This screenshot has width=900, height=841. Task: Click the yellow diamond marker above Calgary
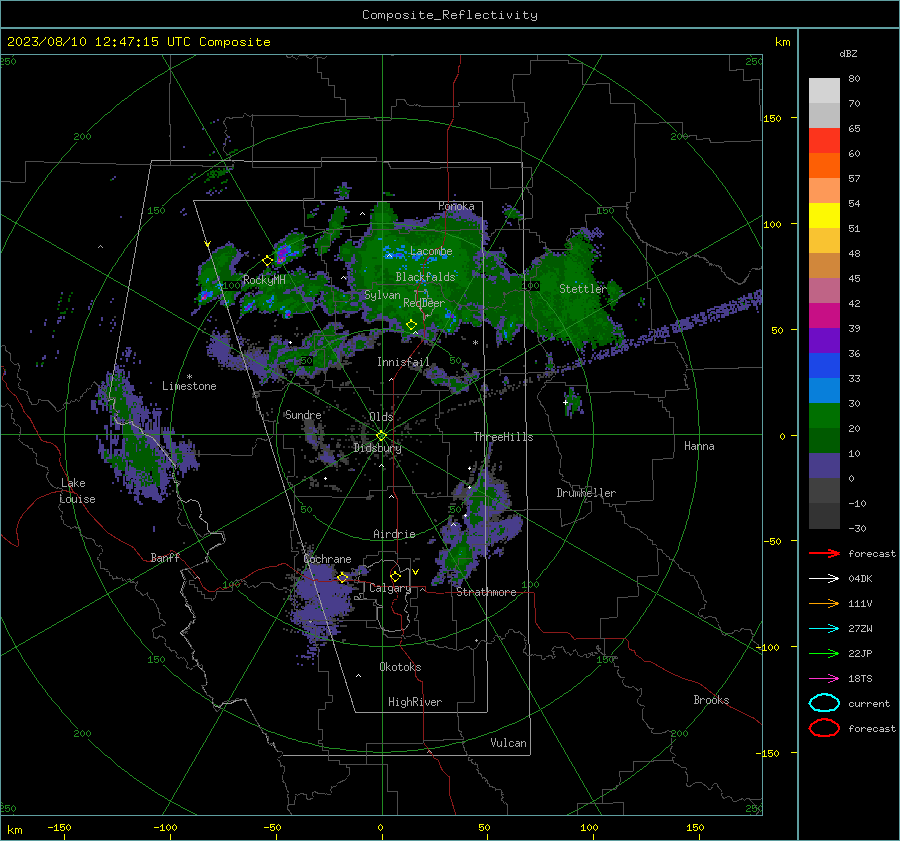395,576
